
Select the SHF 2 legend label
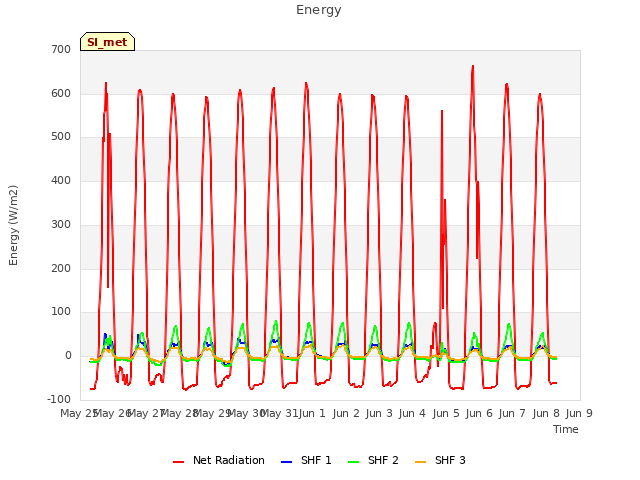(x=383, y=460)
